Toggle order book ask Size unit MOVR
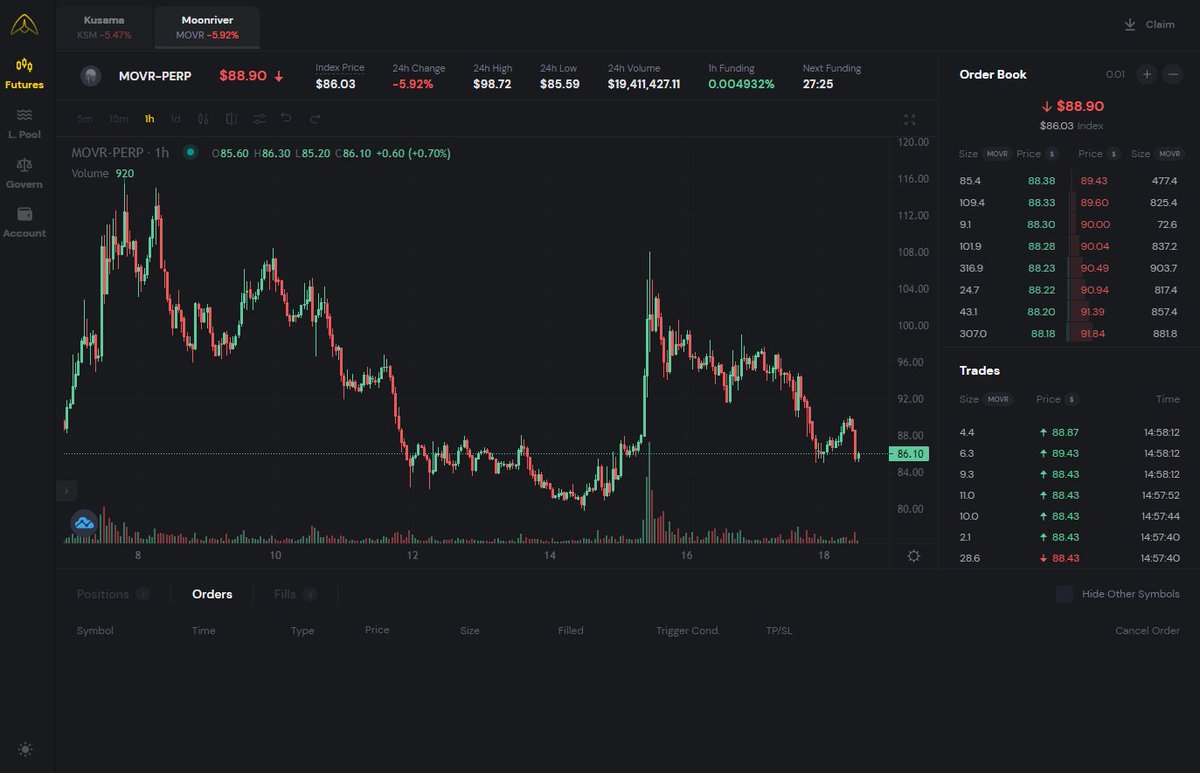This screenshot has width=1200, height=773. pos(1169,154)
